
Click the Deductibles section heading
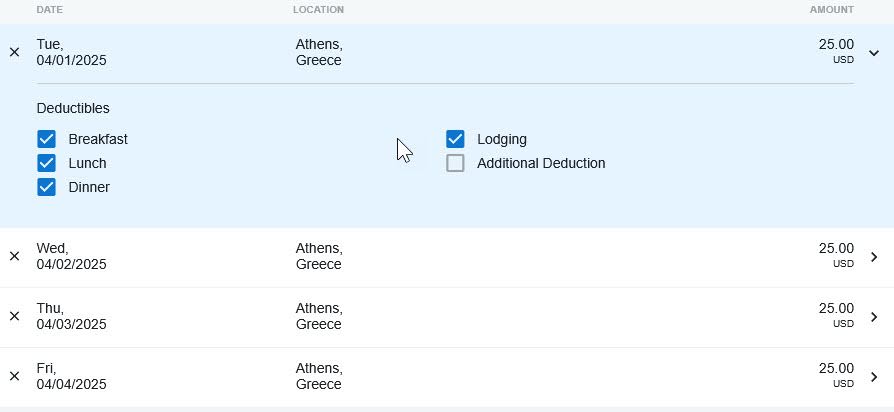(x=73, y=108)
